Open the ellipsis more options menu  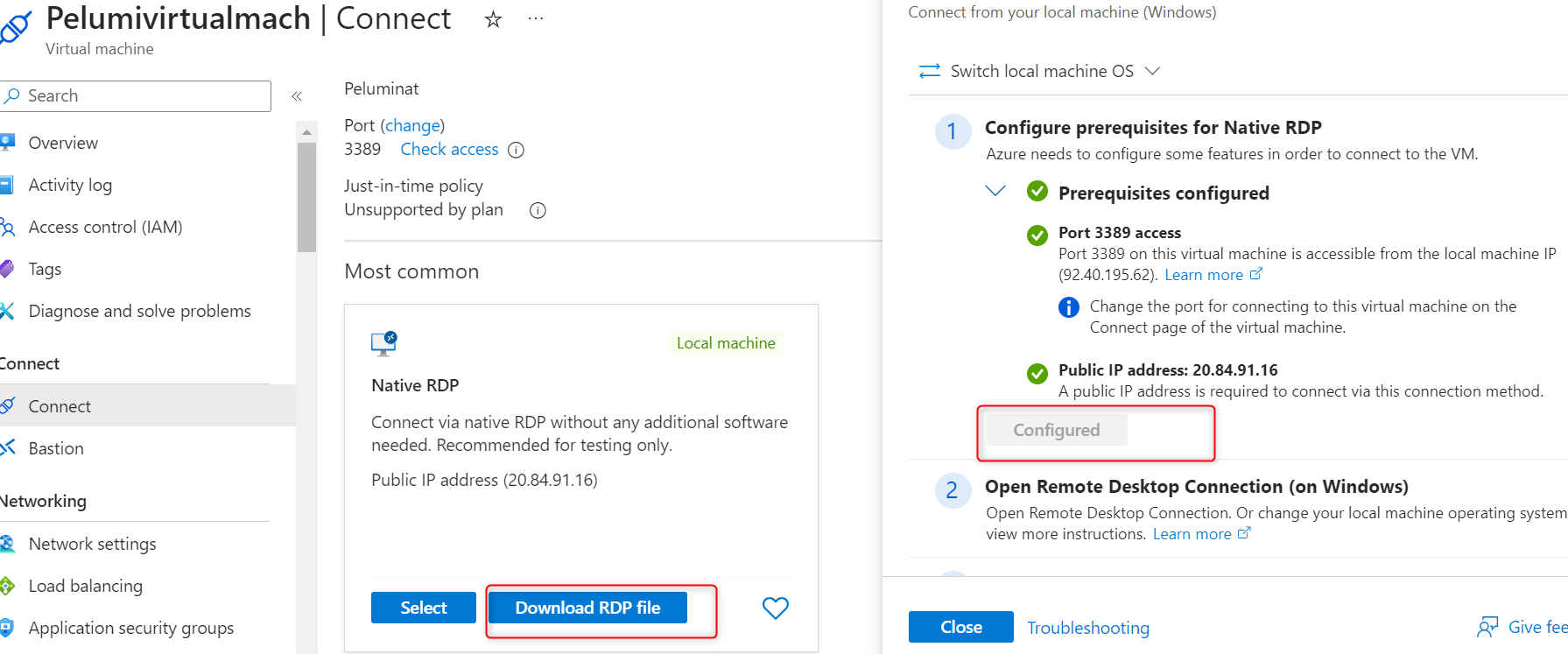click(x=536, y=19)
